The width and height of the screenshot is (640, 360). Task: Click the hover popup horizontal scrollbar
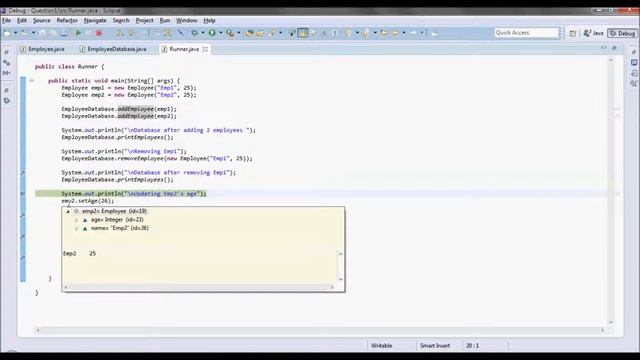click(x=199, y=287)
